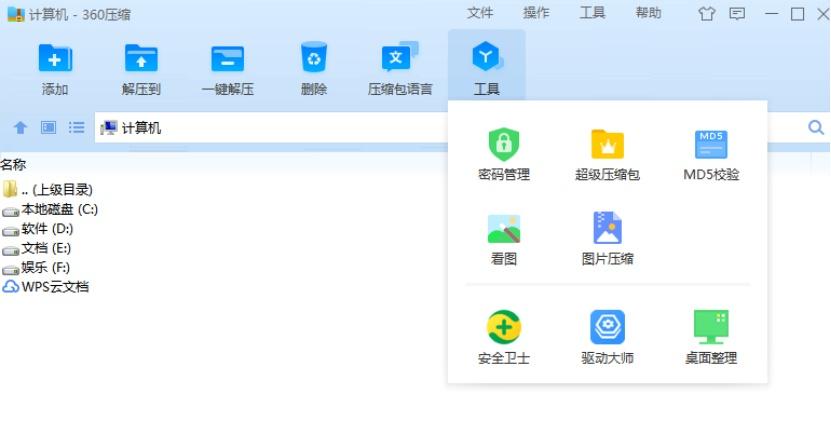Open the 工具 menu in the menu bar
Screen dimensions: 831x422
click(x=593, y=13)
